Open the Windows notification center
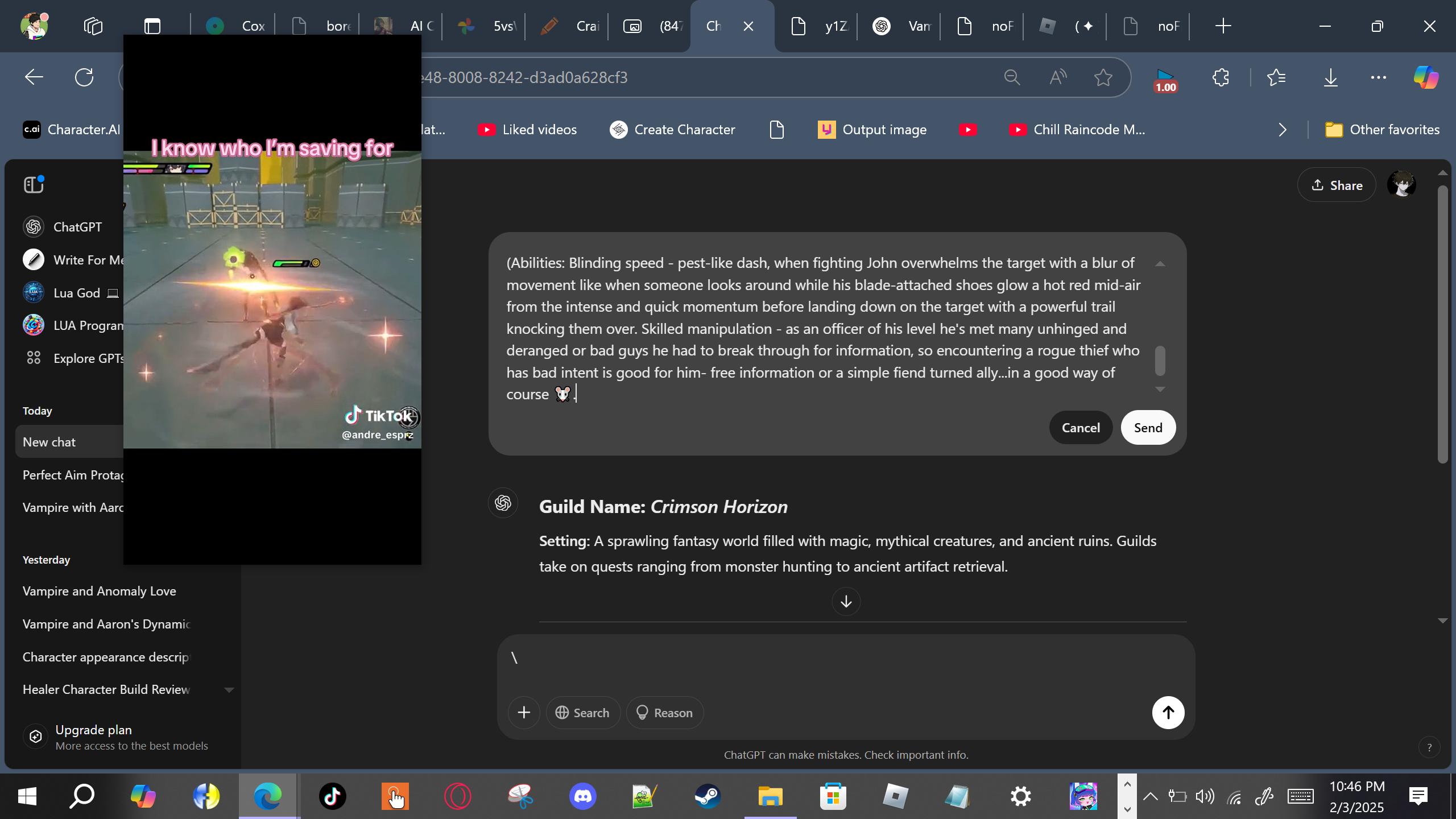 pos(1418,796)
